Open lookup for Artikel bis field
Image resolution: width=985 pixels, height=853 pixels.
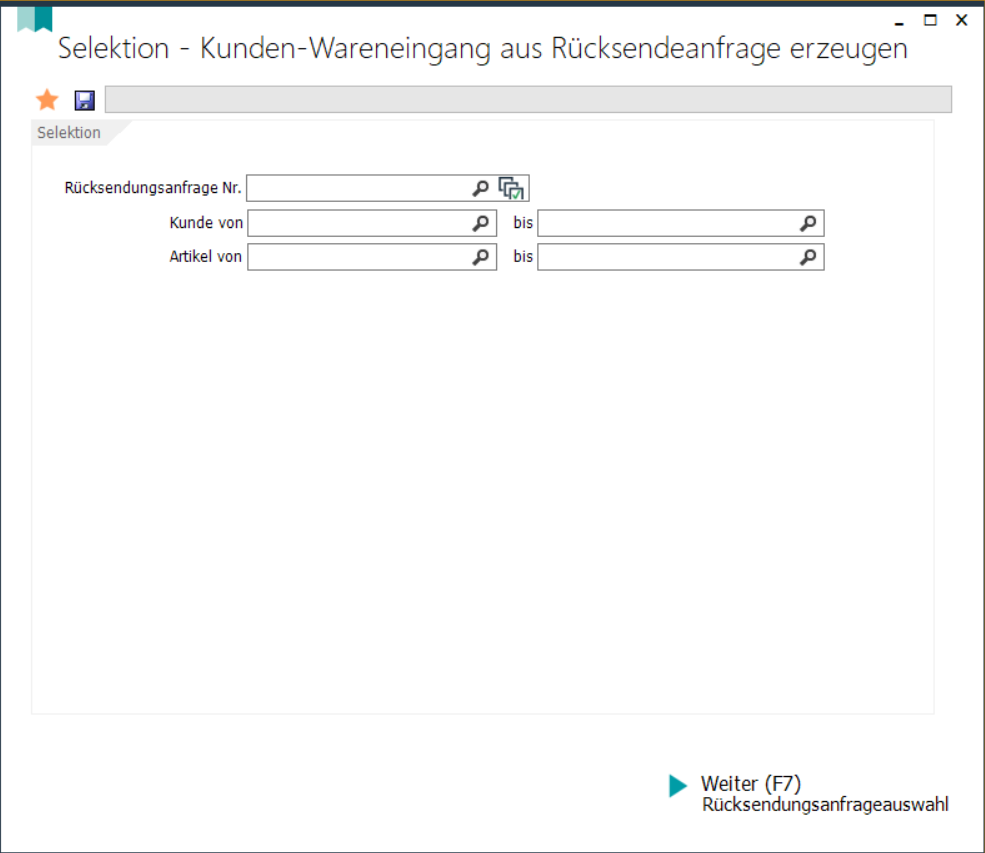(808, 257)
